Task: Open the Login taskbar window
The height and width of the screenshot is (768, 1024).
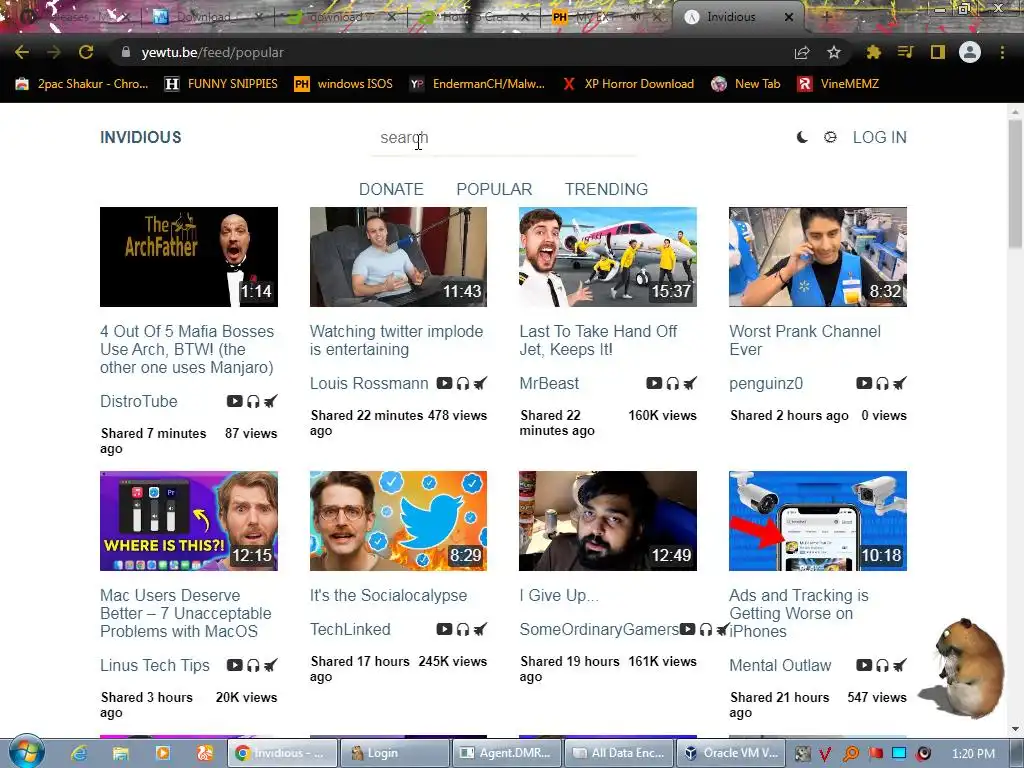Action: 394,753
